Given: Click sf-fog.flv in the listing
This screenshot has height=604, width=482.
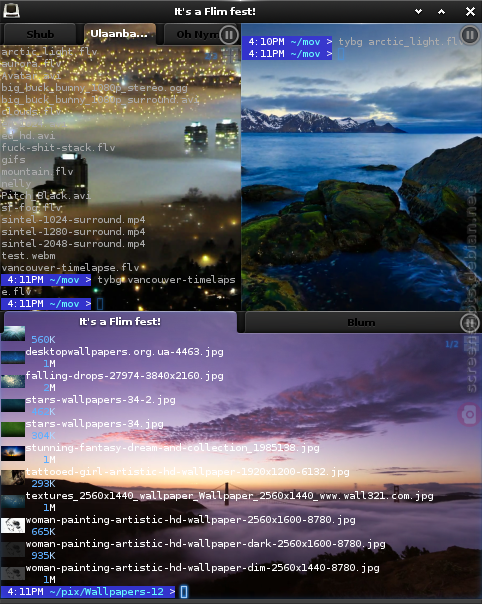Looking at the screenshot, I should (31, 208).
